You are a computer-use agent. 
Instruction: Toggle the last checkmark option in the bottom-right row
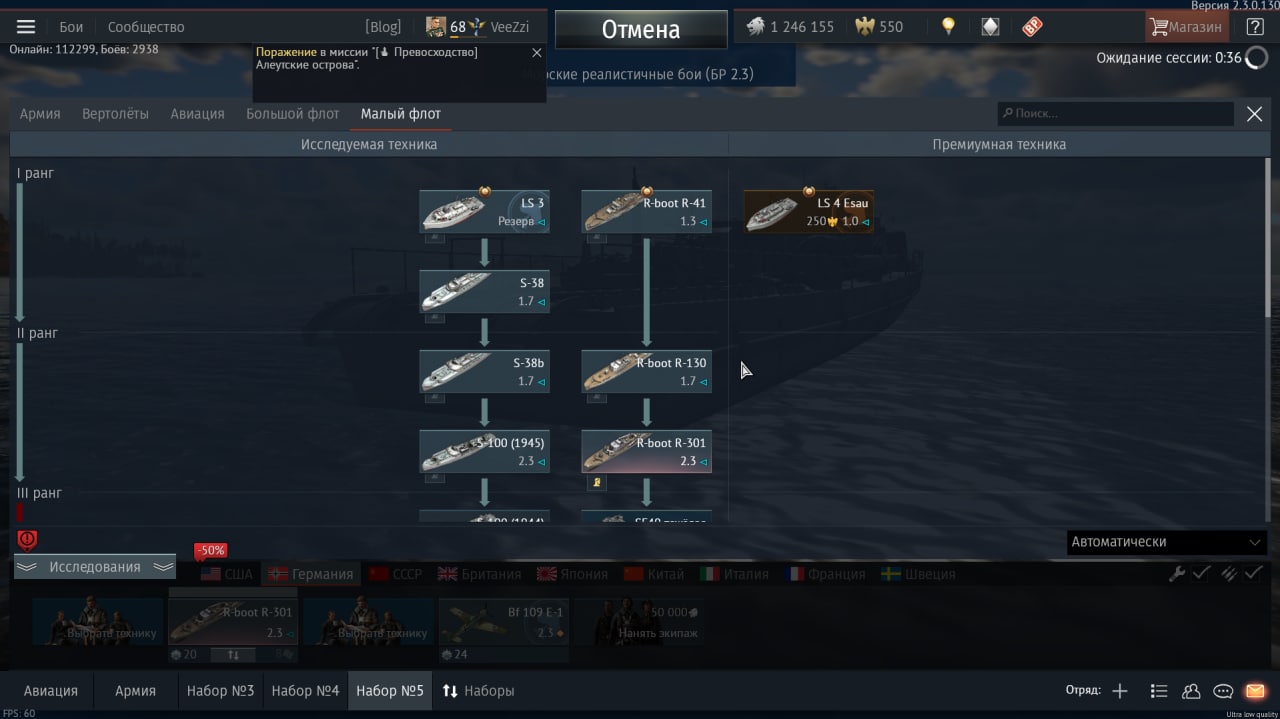[x=1254, y=573]
